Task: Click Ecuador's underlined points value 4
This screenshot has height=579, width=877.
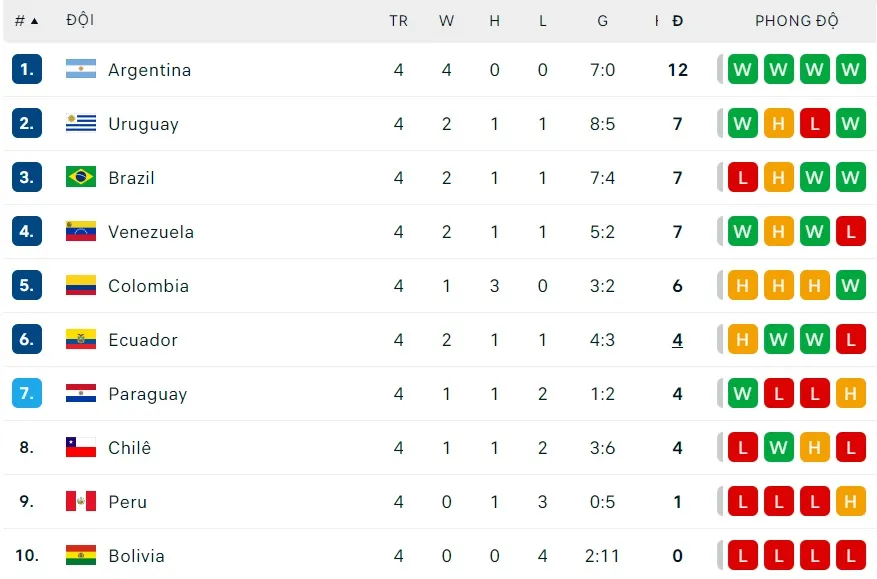Action: coord(678,340)
